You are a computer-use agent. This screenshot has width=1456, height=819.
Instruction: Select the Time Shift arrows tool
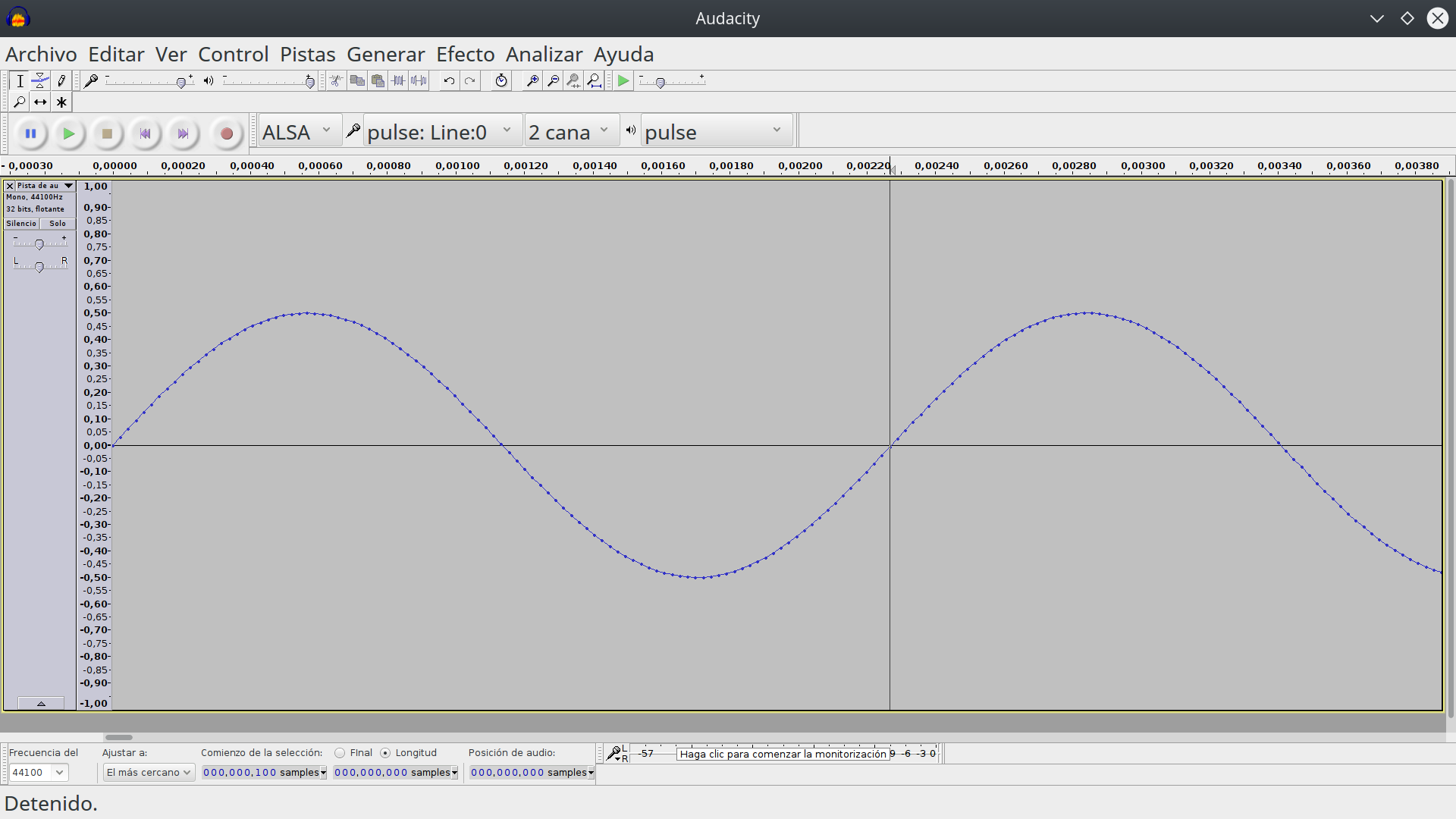pos(40,102)
